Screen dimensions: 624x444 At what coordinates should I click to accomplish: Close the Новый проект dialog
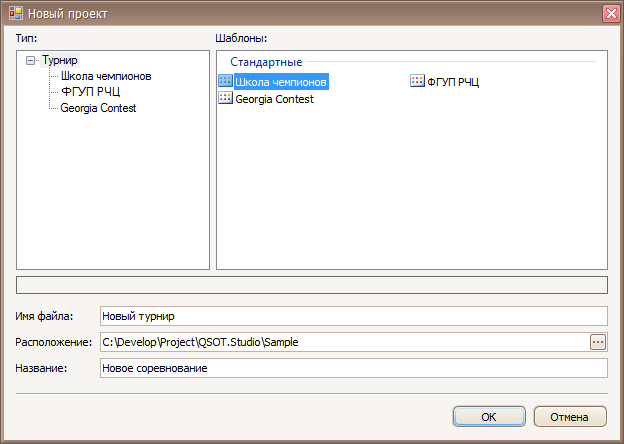pos(610,14)
